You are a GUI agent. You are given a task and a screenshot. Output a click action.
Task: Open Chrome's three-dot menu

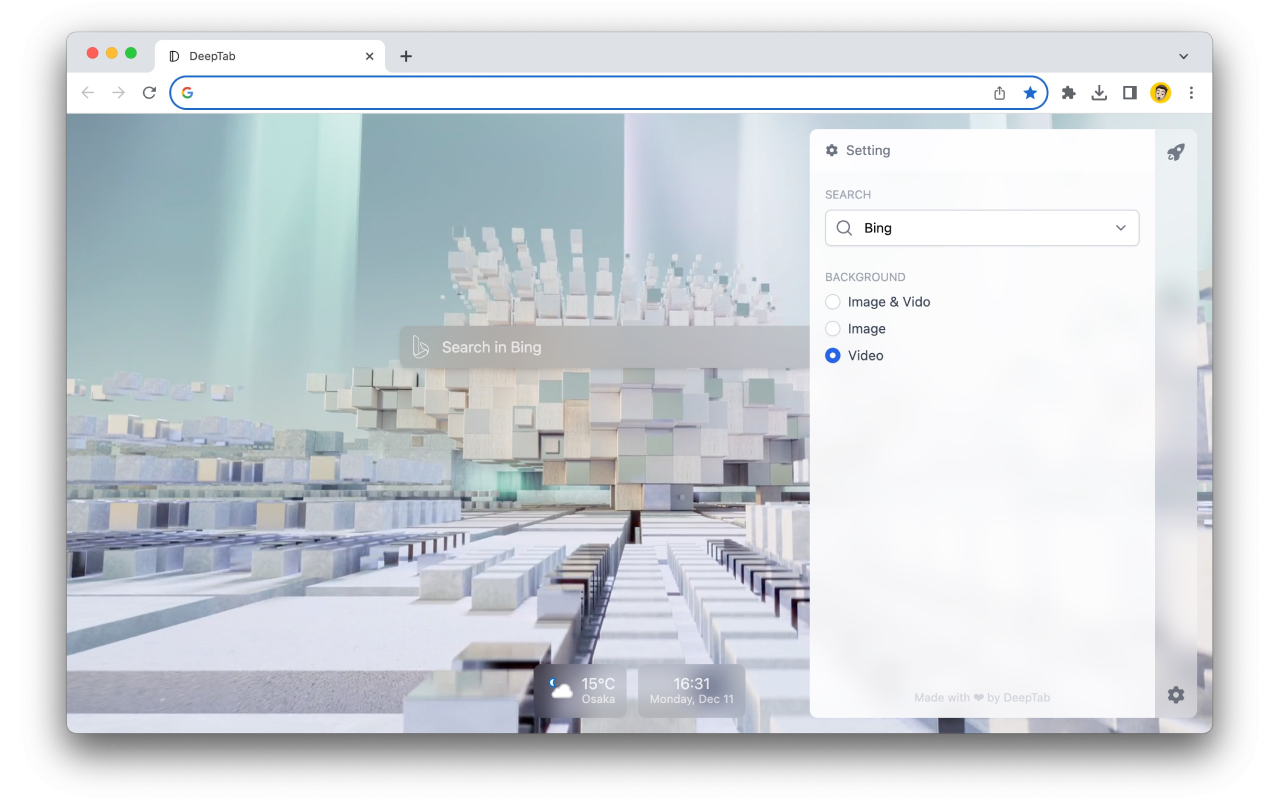tap(1191, 92)
